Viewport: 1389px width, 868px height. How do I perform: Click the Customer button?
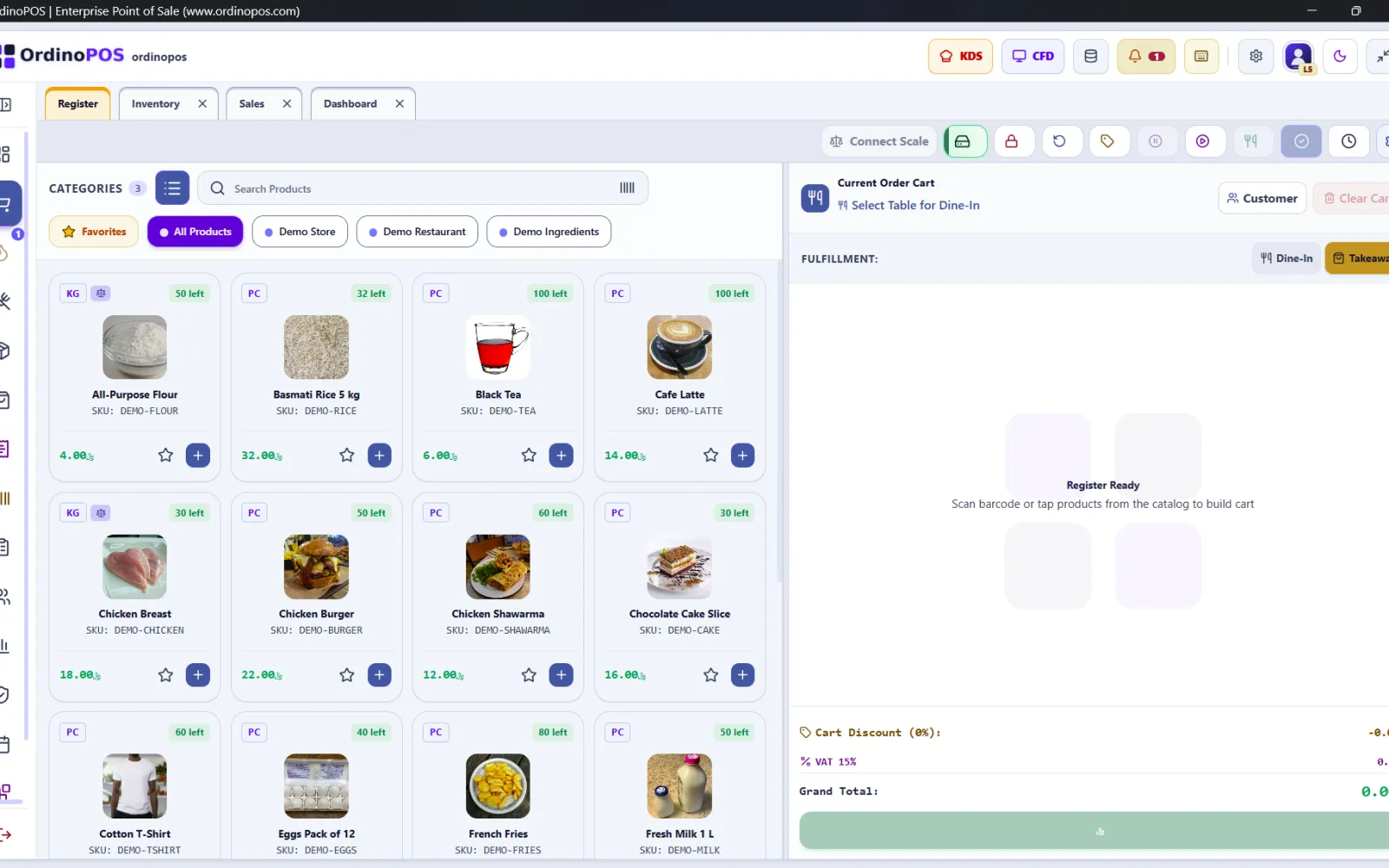coord(1262,199)
